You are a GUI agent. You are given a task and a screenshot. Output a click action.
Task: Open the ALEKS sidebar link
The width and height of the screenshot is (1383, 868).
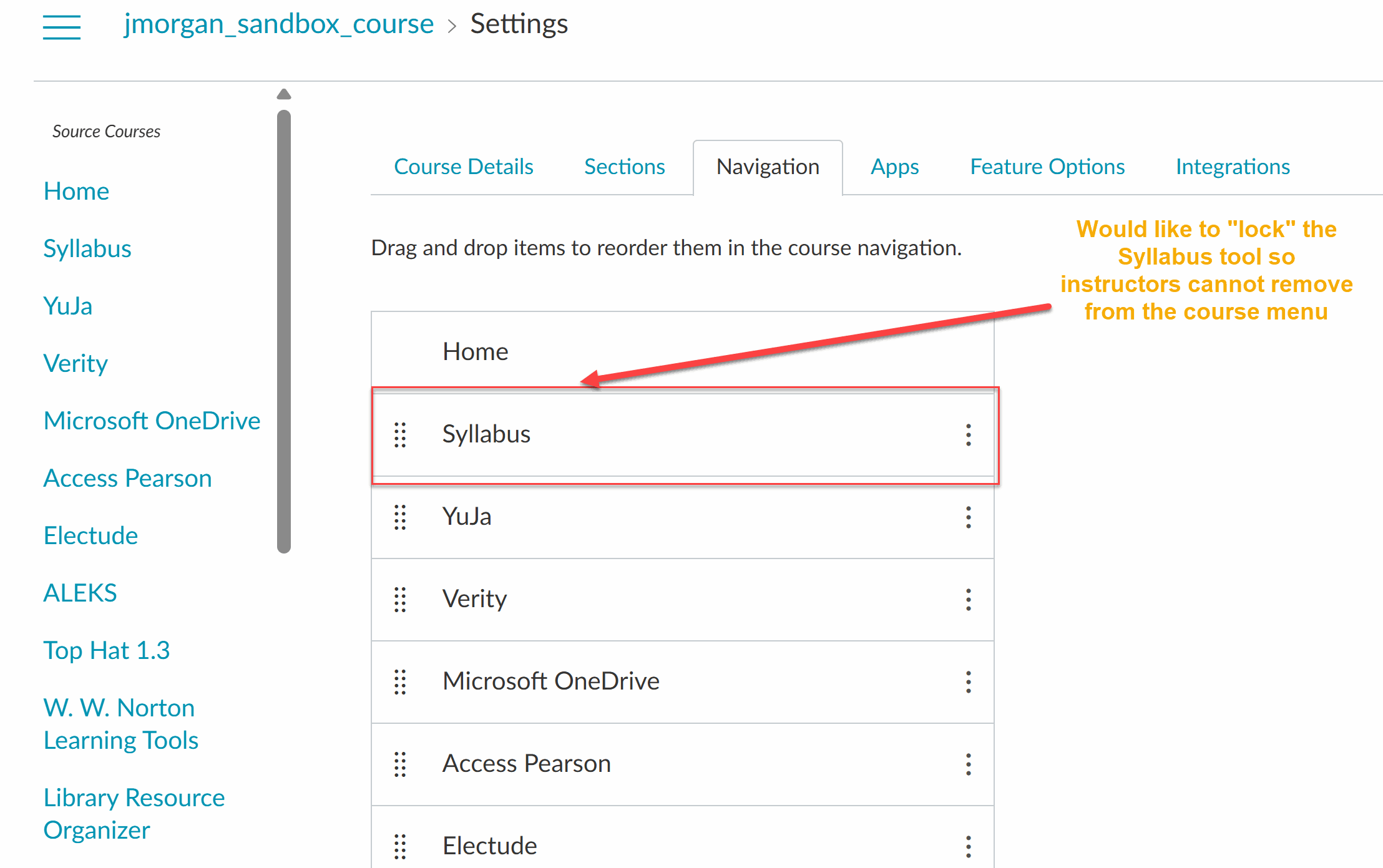coord(79,593)
